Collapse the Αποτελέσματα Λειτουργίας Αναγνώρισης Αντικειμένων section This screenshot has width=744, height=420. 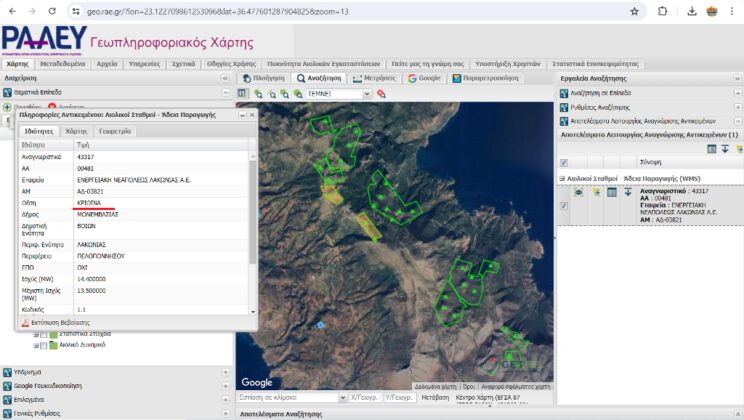click(x=738, y=121)
